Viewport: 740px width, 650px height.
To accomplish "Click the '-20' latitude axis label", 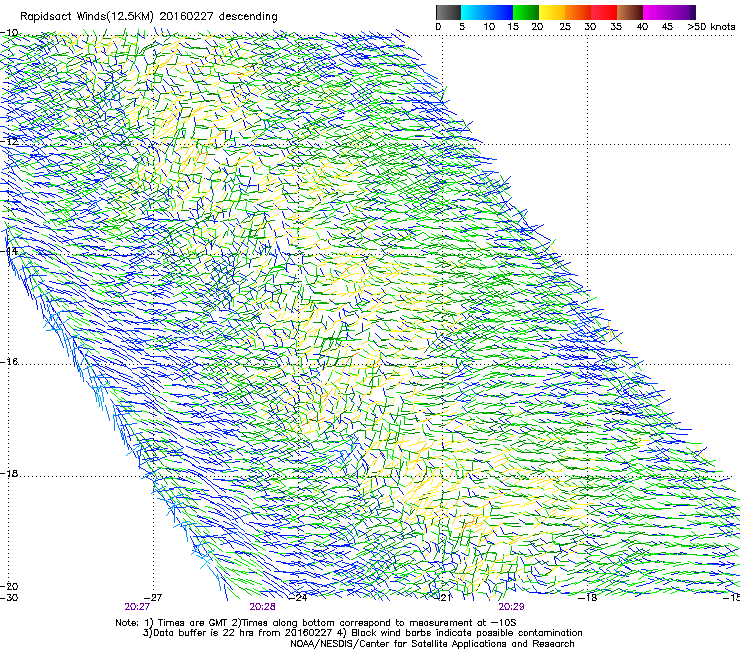I will click(9, 586).
